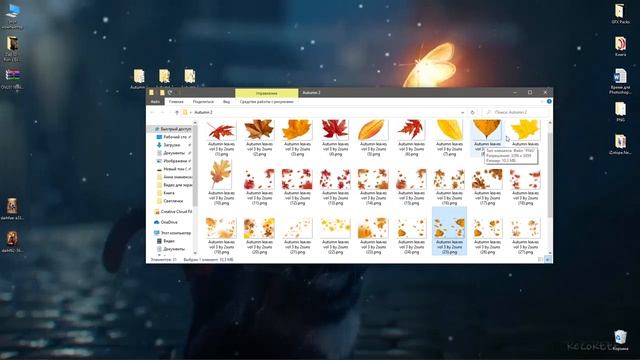640x360 pixels.
Task: Open the address bar history dropdown
Action: [462, 112]
